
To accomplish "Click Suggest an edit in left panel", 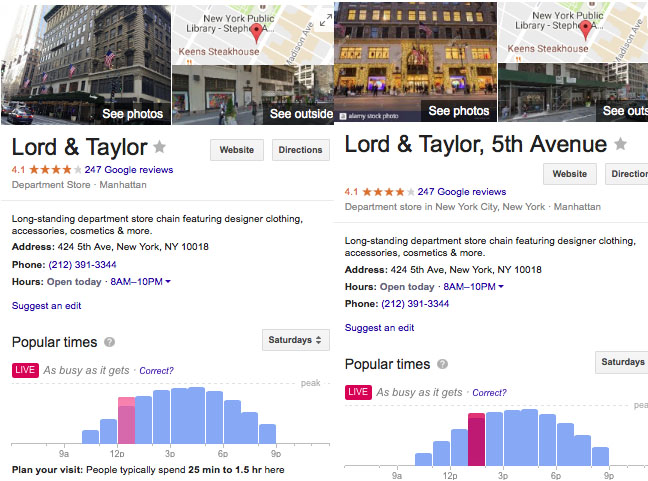I will coord(46,306).
